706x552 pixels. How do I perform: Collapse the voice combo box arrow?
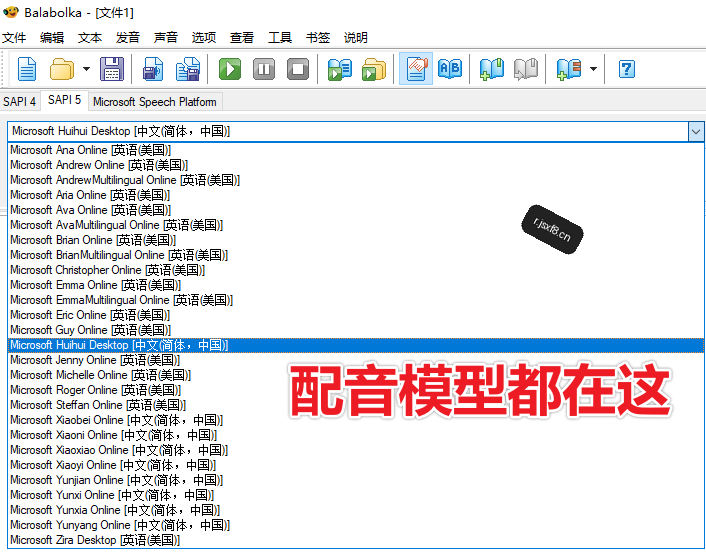point(696,132)
